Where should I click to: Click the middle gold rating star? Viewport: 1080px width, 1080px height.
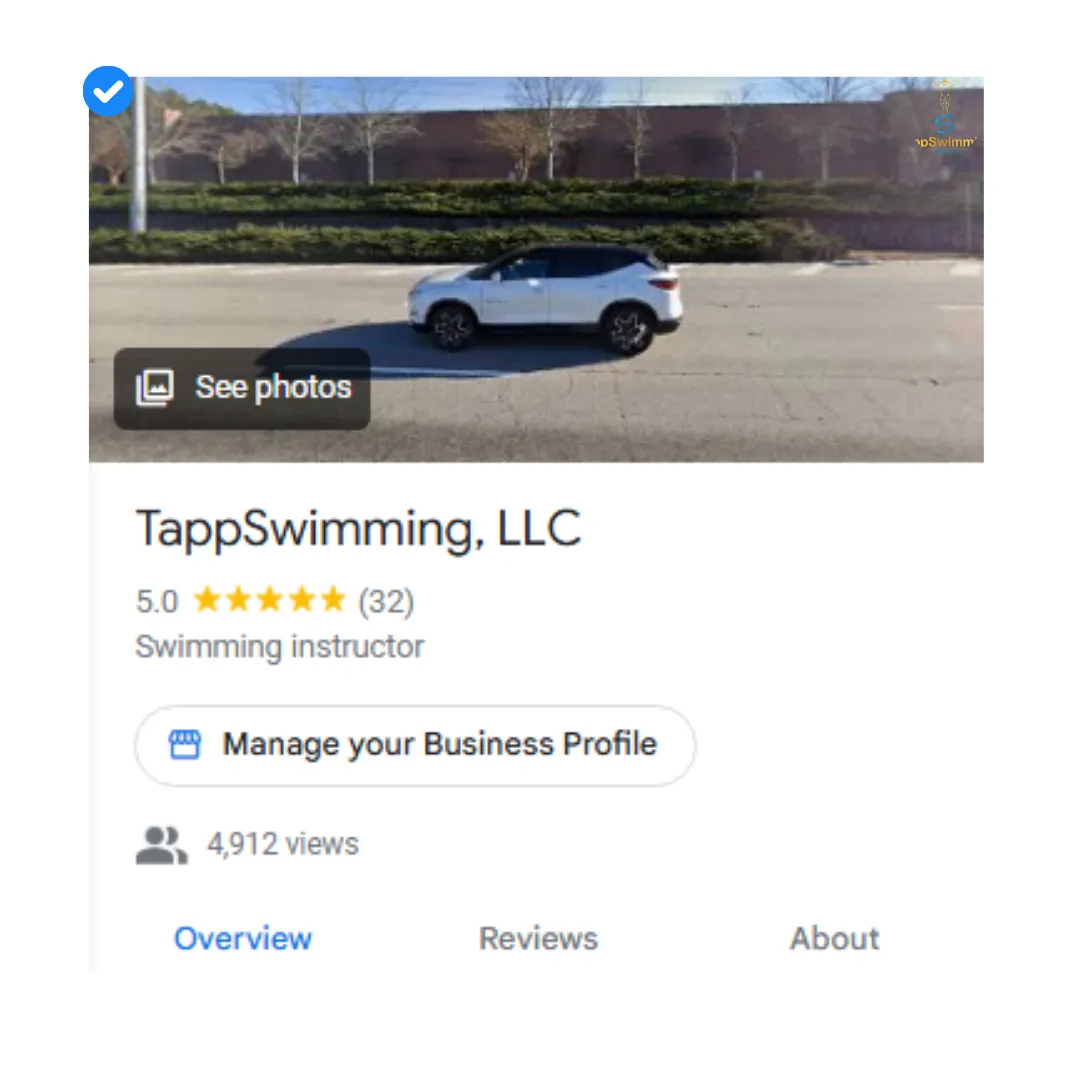tap(269, 601)
